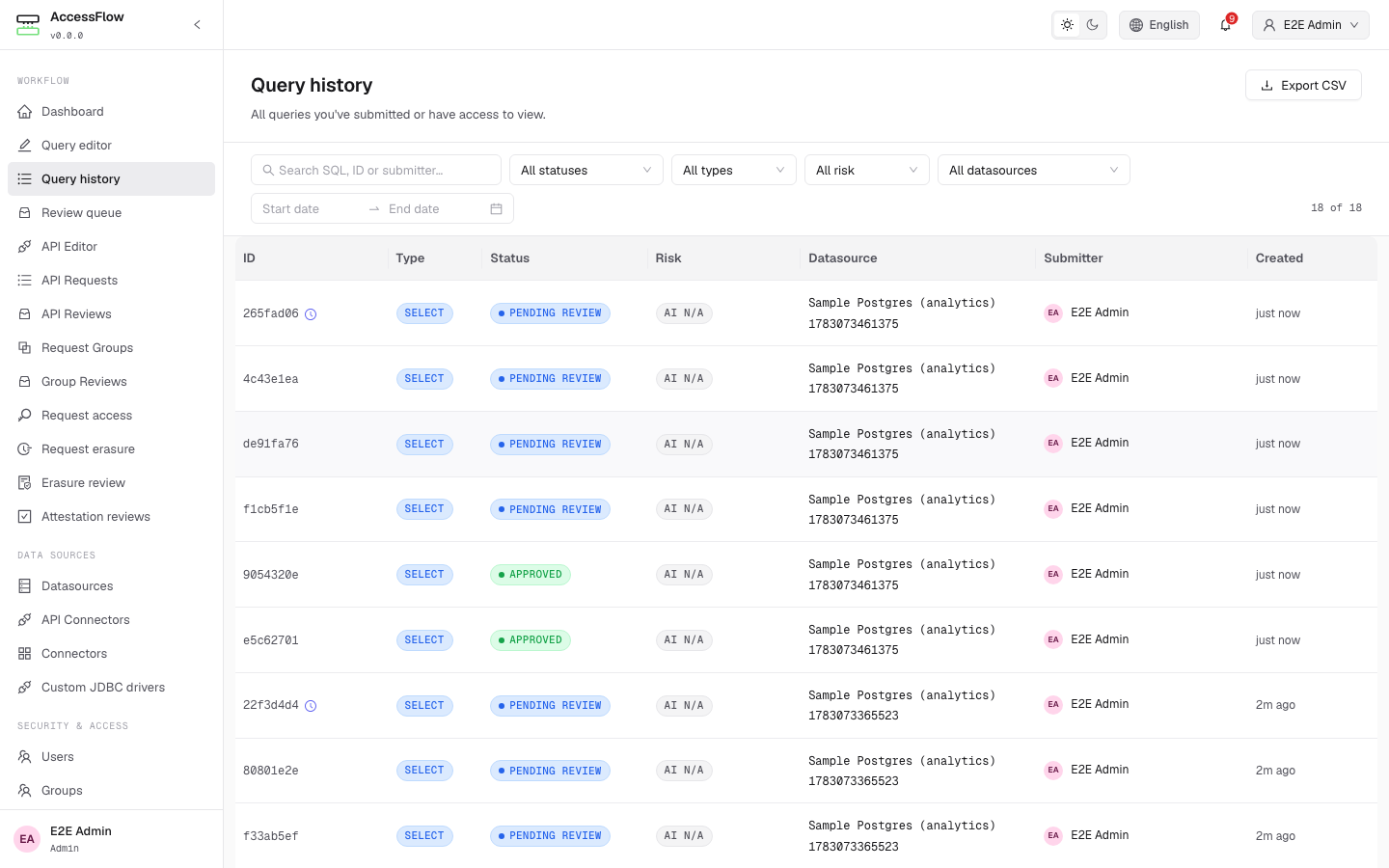
Task: Click the API Connectors plug icon
Action: pos(25,620)
